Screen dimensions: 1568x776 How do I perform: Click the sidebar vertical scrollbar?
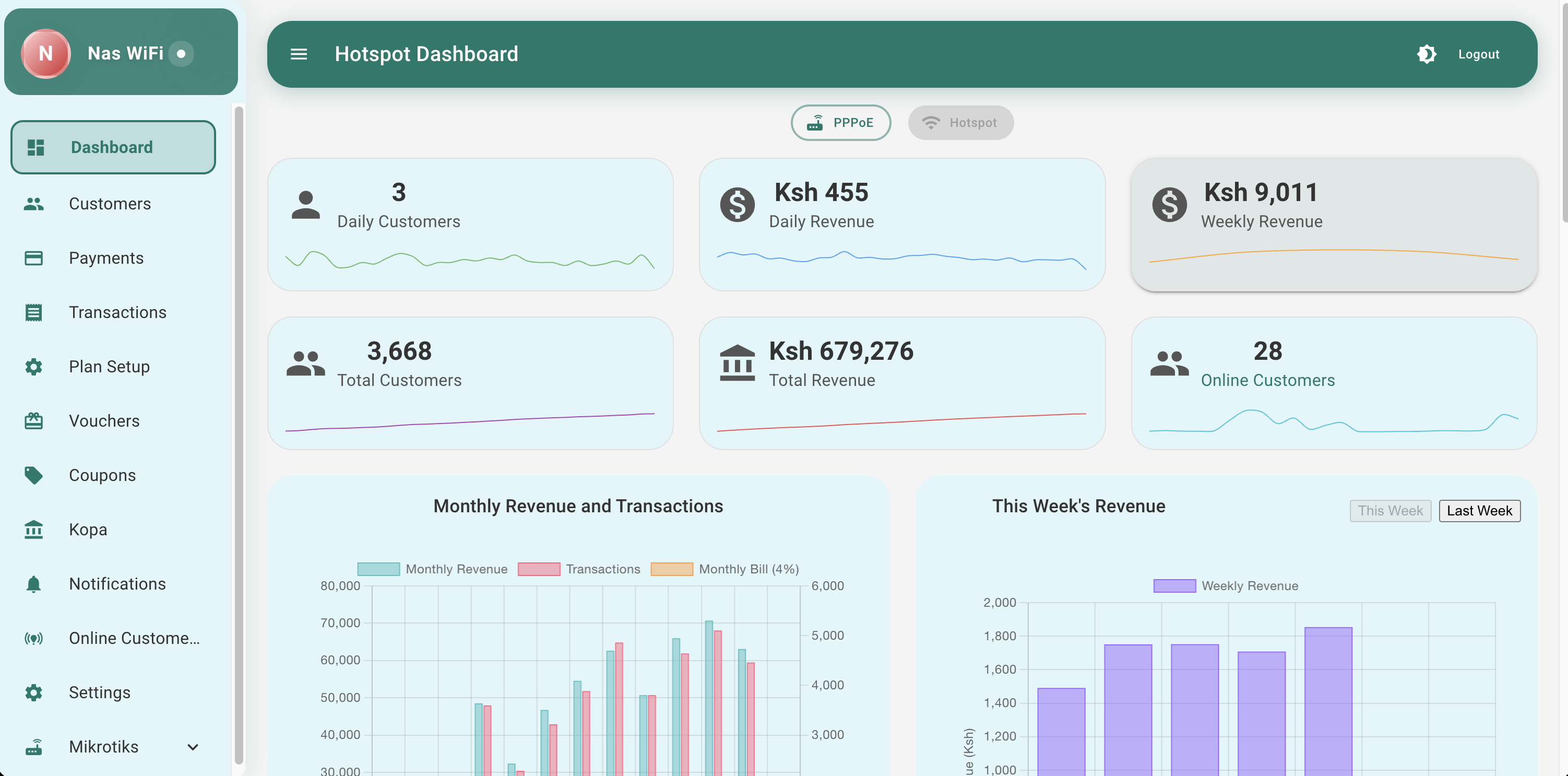(x=239, y=426)
